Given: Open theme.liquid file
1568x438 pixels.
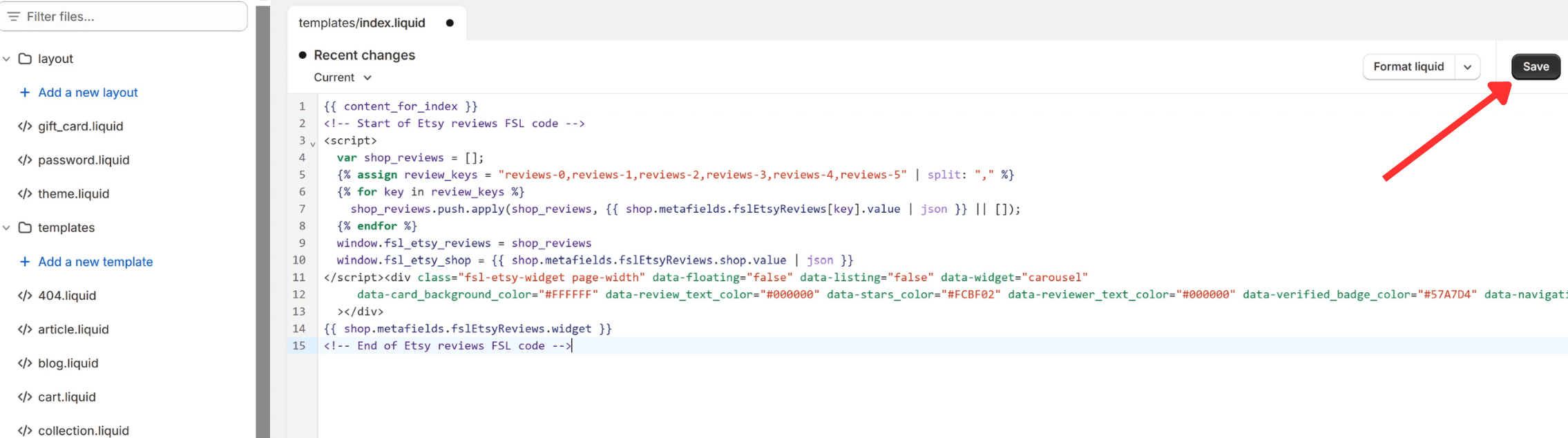Looking at the screenshot, I should coord(73,194).
